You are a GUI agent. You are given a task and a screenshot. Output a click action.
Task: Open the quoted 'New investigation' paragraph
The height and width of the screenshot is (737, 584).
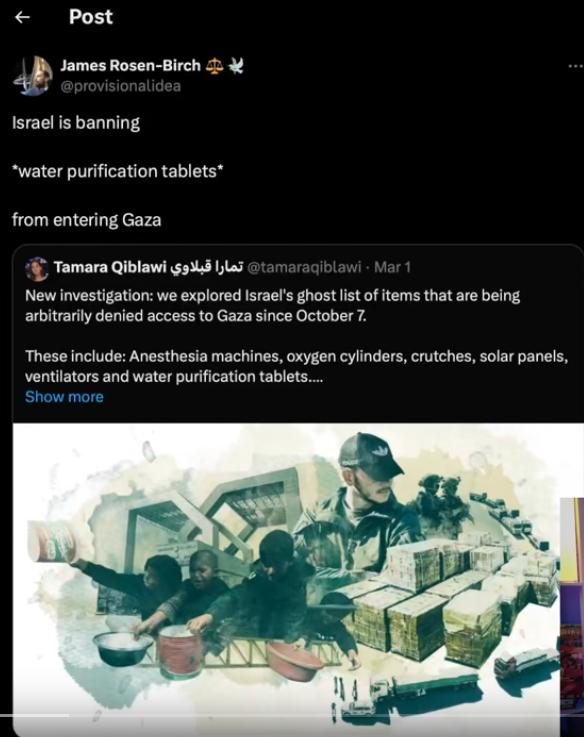(x=273, y=306)
